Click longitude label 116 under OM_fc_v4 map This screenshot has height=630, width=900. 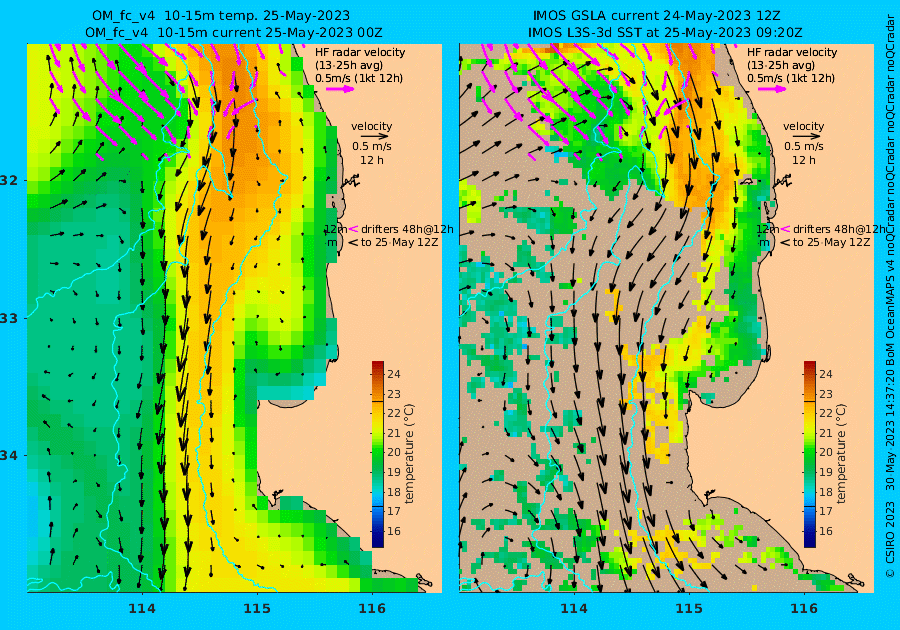coord(372,609)
